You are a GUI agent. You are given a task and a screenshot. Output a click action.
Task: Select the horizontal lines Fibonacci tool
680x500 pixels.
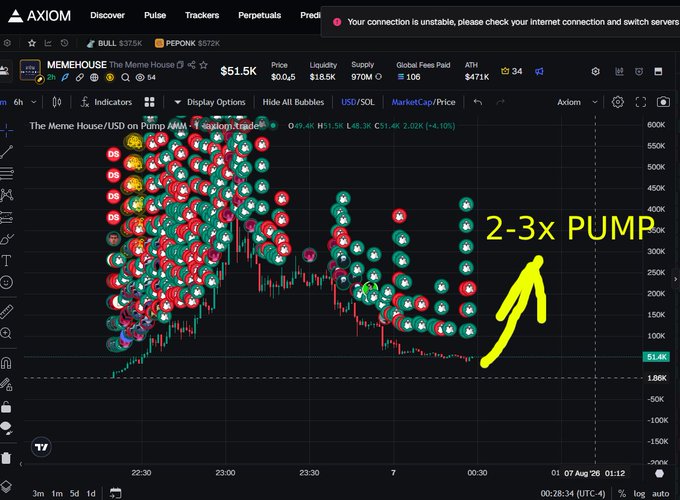[x=7, y=173]
